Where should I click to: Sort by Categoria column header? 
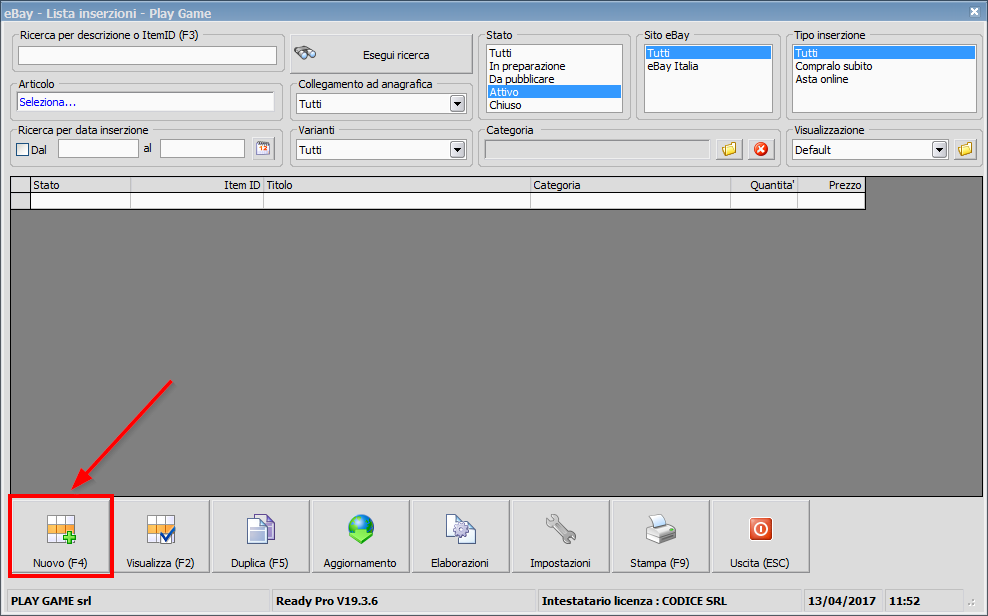(631, 185)
